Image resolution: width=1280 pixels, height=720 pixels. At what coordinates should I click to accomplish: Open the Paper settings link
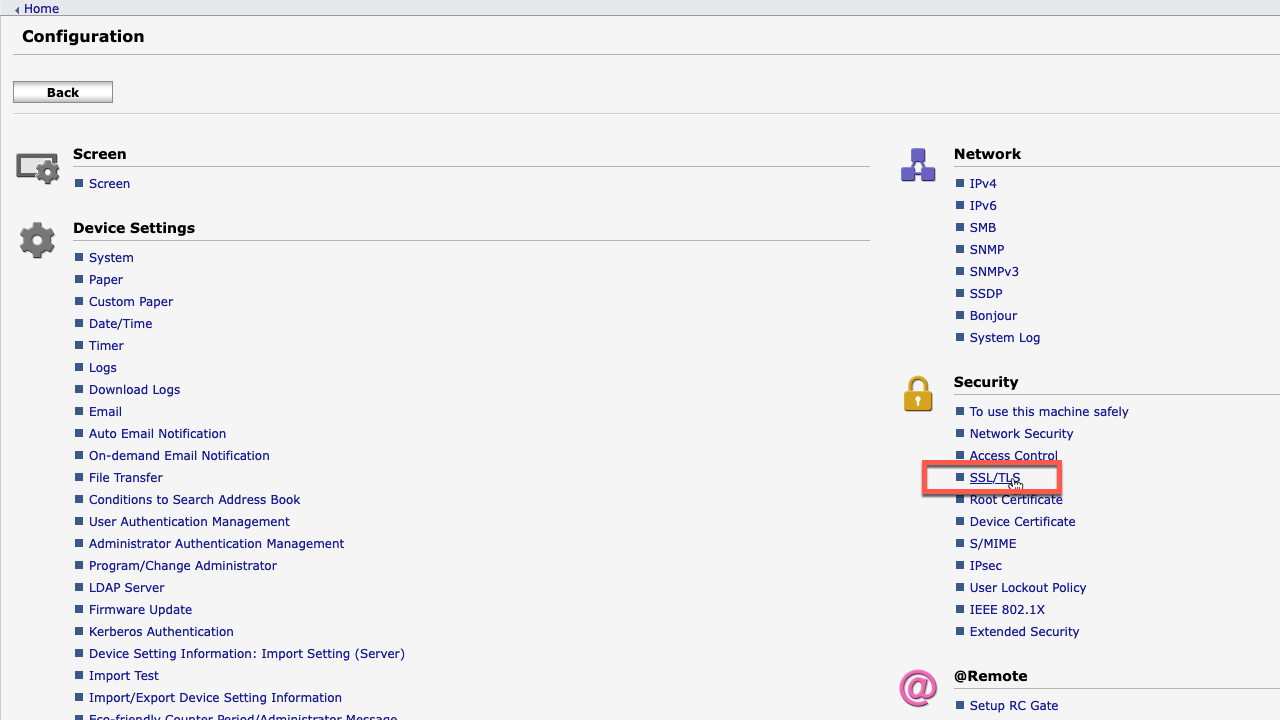coord(106,280)
